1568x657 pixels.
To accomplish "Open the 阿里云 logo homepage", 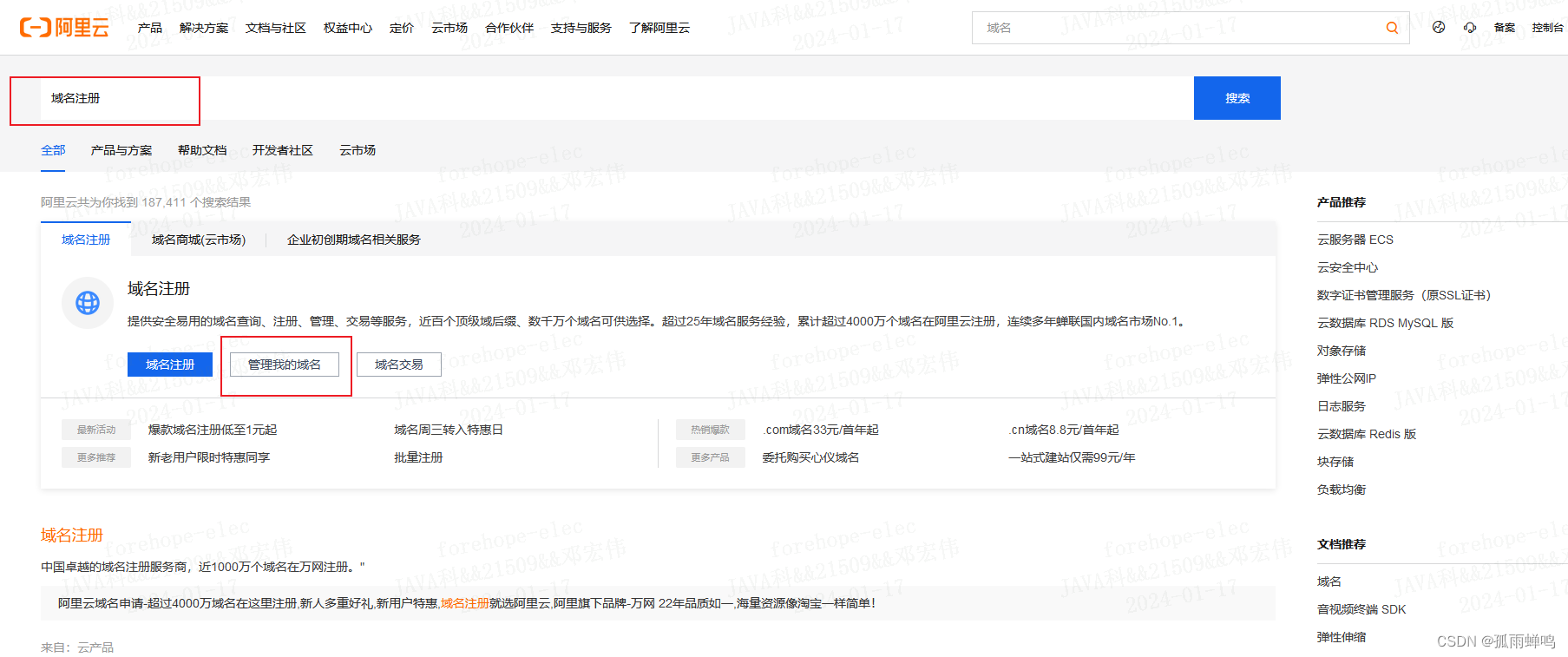I will (64, 28).
